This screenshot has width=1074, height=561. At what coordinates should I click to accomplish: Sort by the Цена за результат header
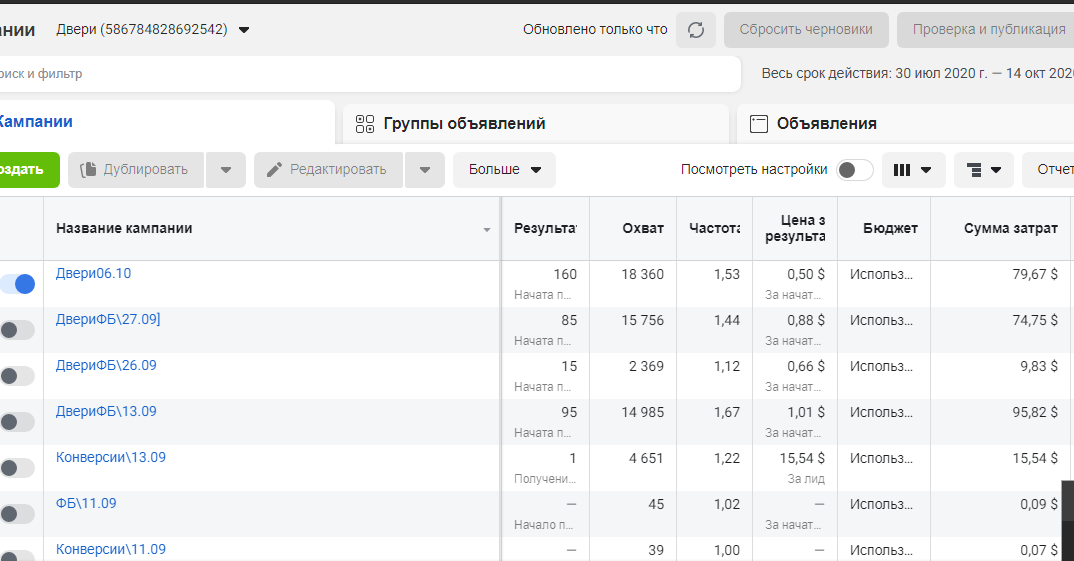click(795, 229)
